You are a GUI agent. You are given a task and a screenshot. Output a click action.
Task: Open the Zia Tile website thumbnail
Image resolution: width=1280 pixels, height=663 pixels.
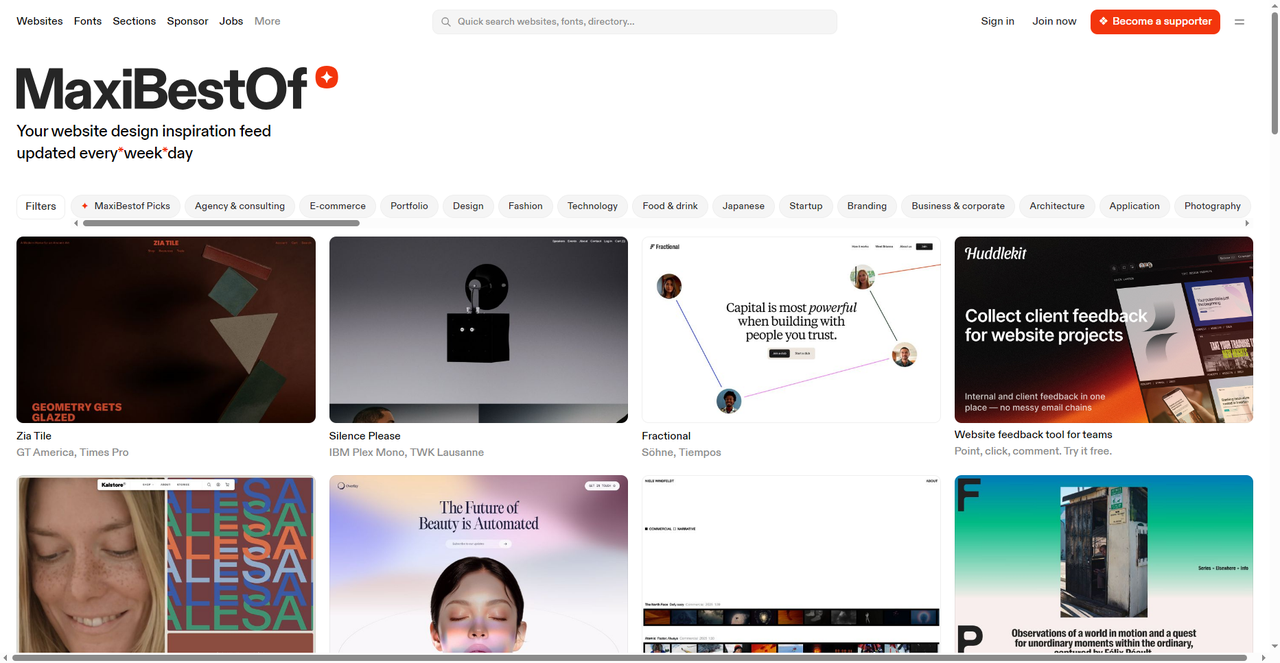point(166,329)
